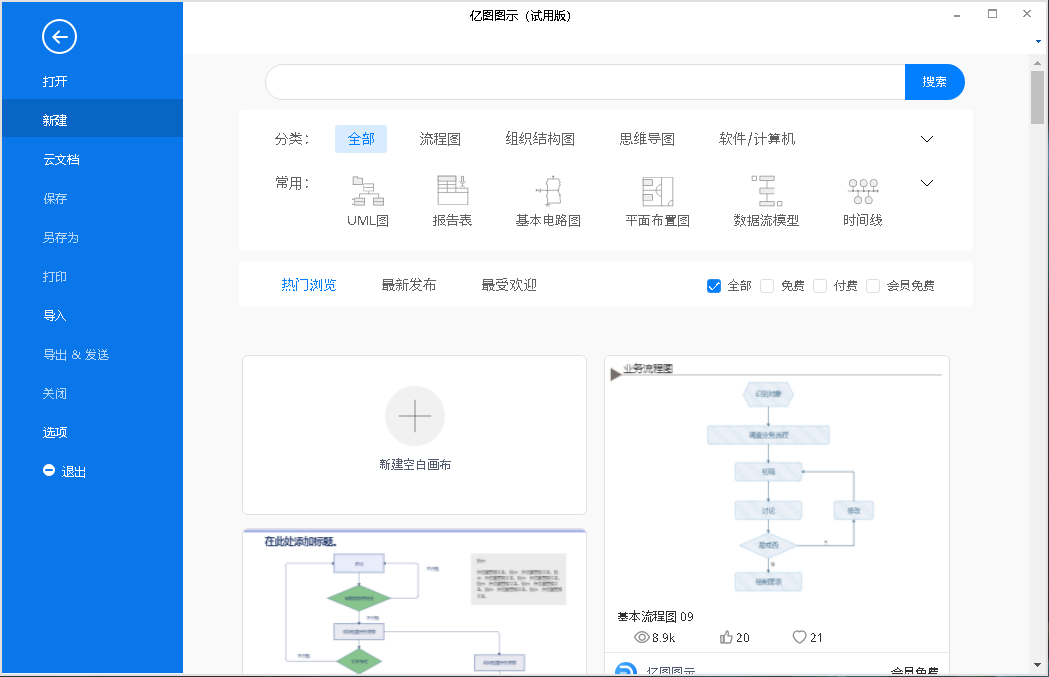The width and height of the screenshot is (1049, 677).
Task: Check the 免费 filter checkbox
Action: tap(767, 286)
